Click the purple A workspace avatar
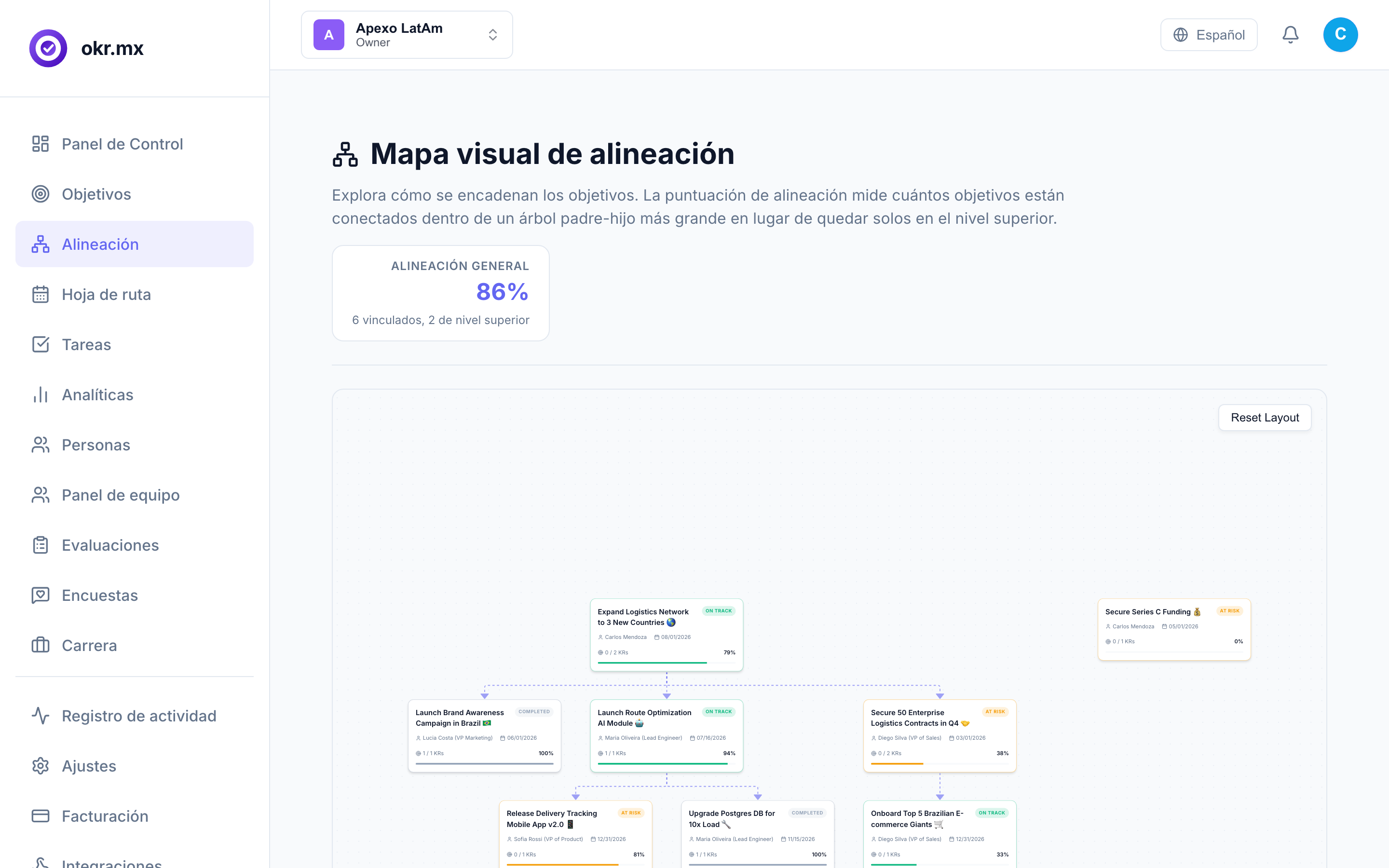The image size is (1389, 868). [329, 35]
